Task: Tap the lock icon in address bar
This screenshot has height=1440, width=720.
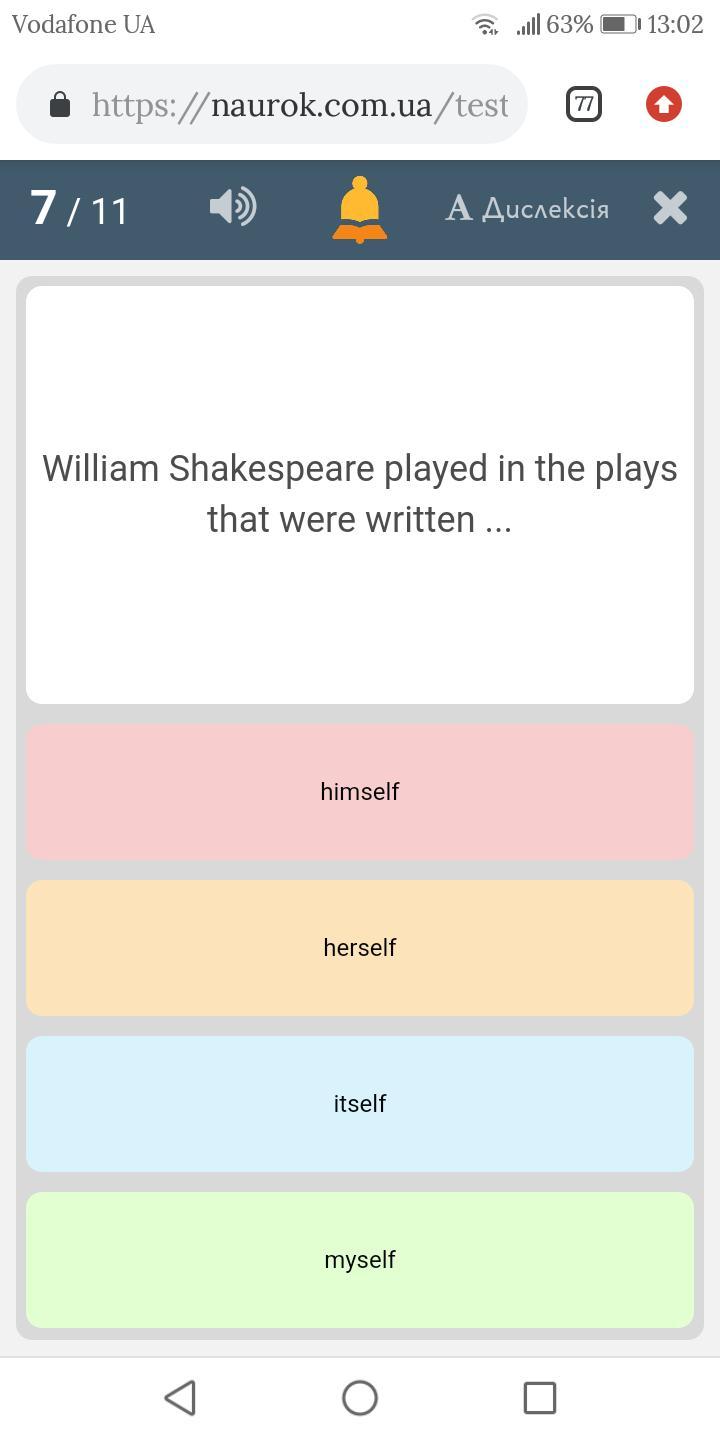Action: 60,104
